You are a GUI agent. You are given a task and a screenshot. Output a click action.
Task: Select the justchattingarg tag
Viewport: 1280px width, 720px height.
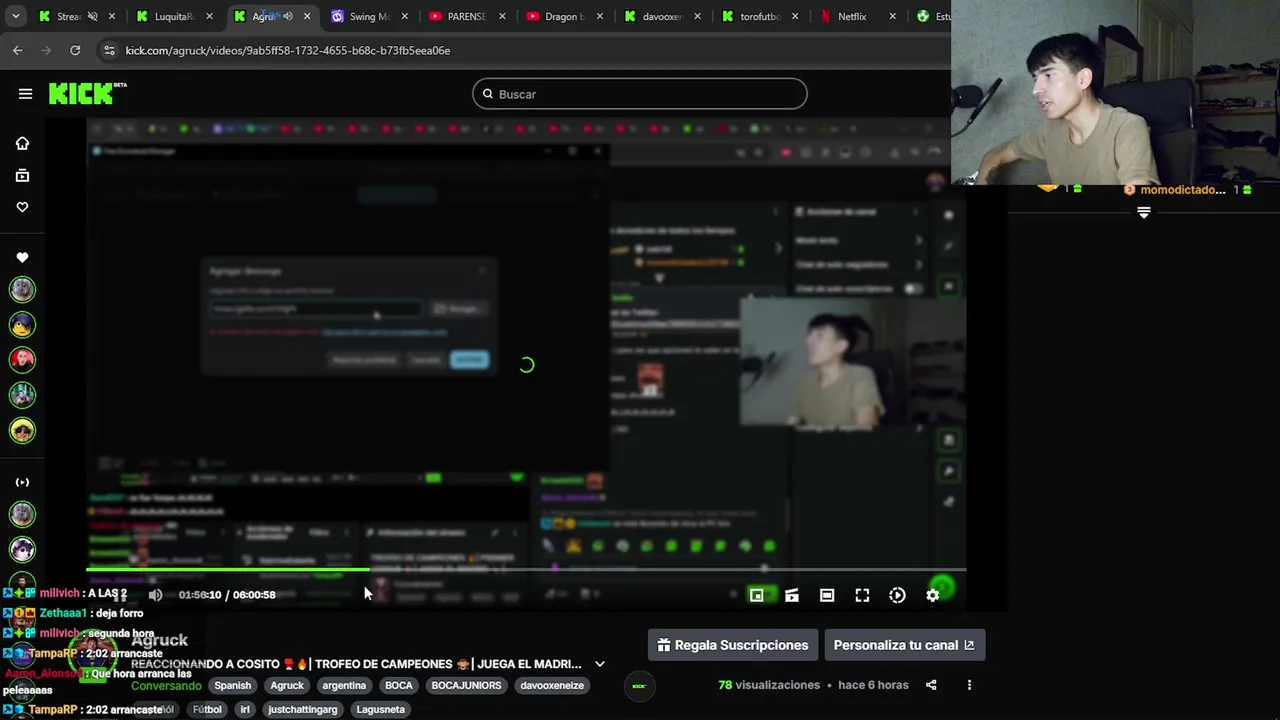click(303, 709)
